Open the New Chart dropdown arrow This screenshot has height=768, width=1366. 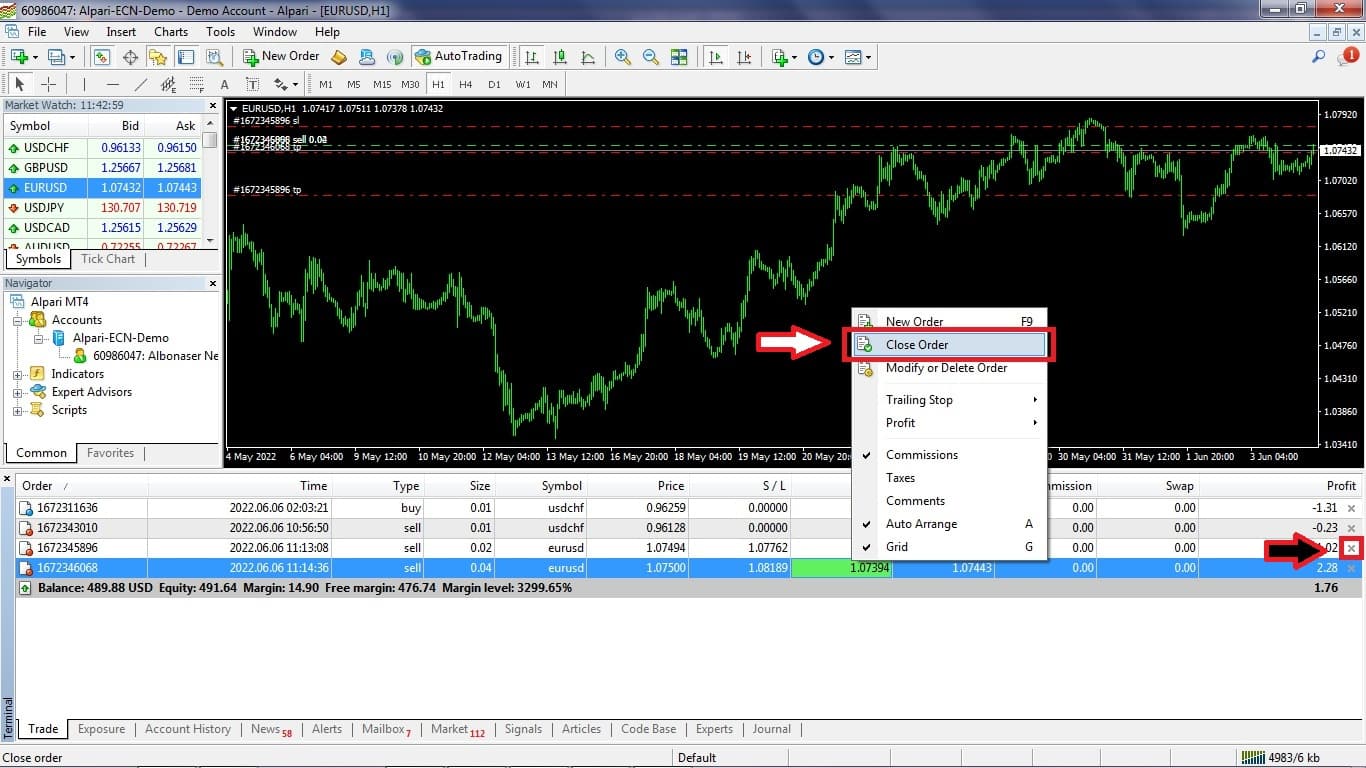tap(35, 57)
